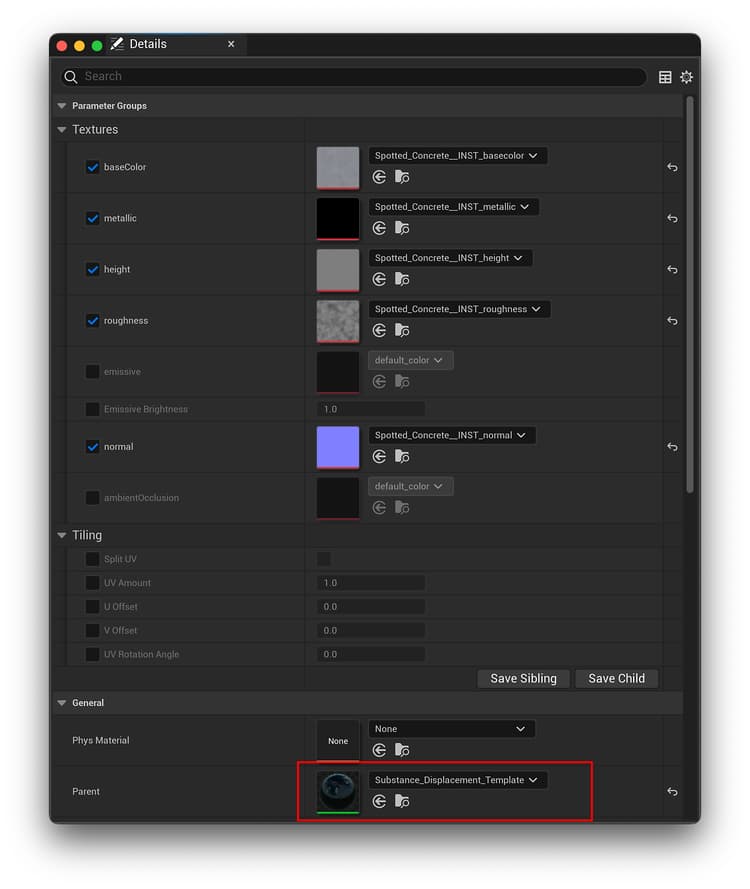Uncheck the roughness parameter
This screenshot has width=750, height=889.
point(92,321)
